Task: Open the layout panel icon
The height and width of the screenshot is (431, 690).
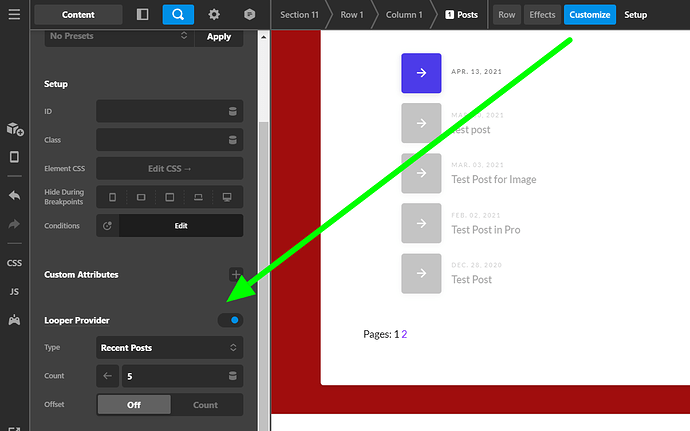Action: click(x=143, y=15)
